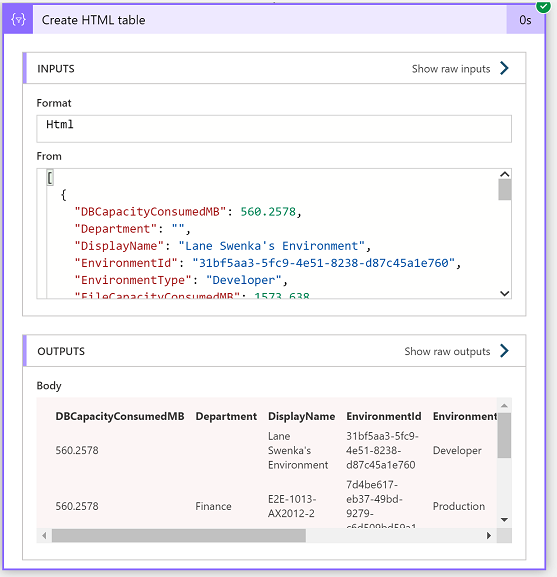Click the Body table down scroll arrow
Screen dimensions: 557x577
[504, 520]
